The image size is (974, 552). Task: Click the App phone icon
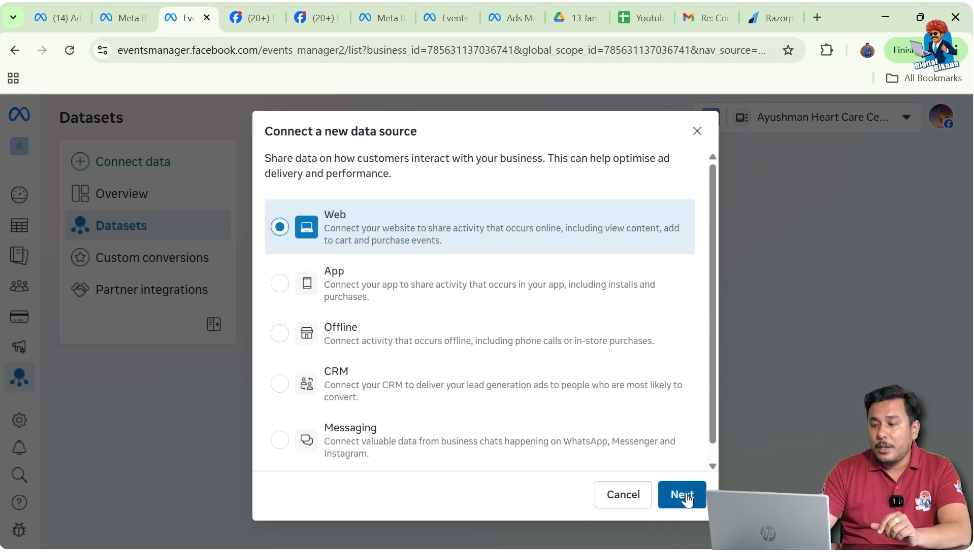[x=306, y=283]
